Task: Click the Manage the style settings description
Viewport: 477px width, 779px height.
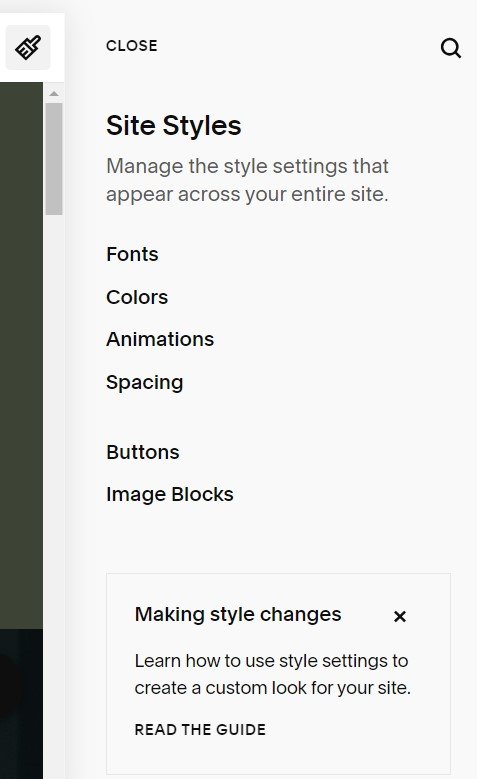Action: (247, 180)
